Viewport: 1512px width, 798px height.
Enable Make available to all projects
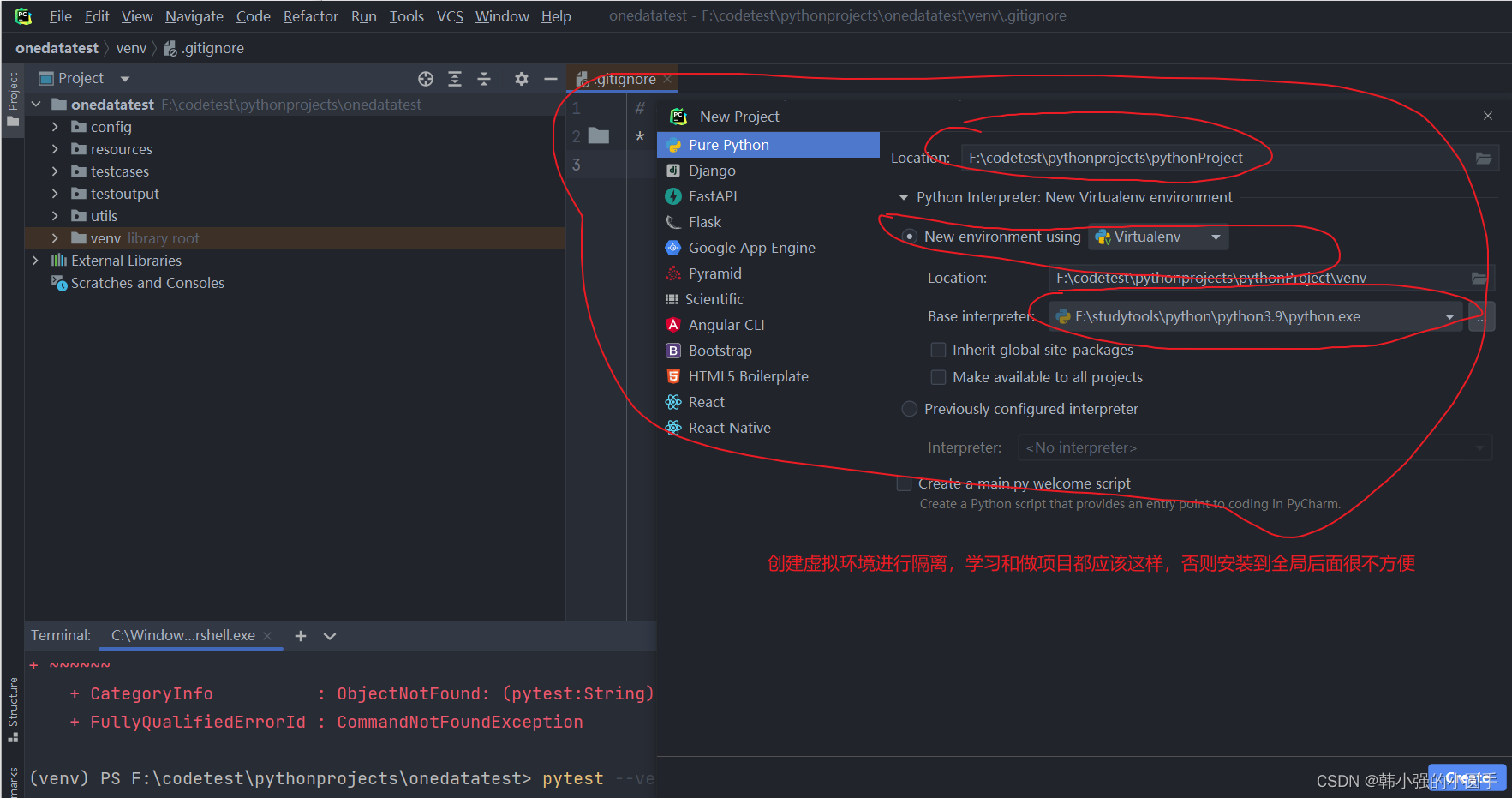click(x=939, y=377)
